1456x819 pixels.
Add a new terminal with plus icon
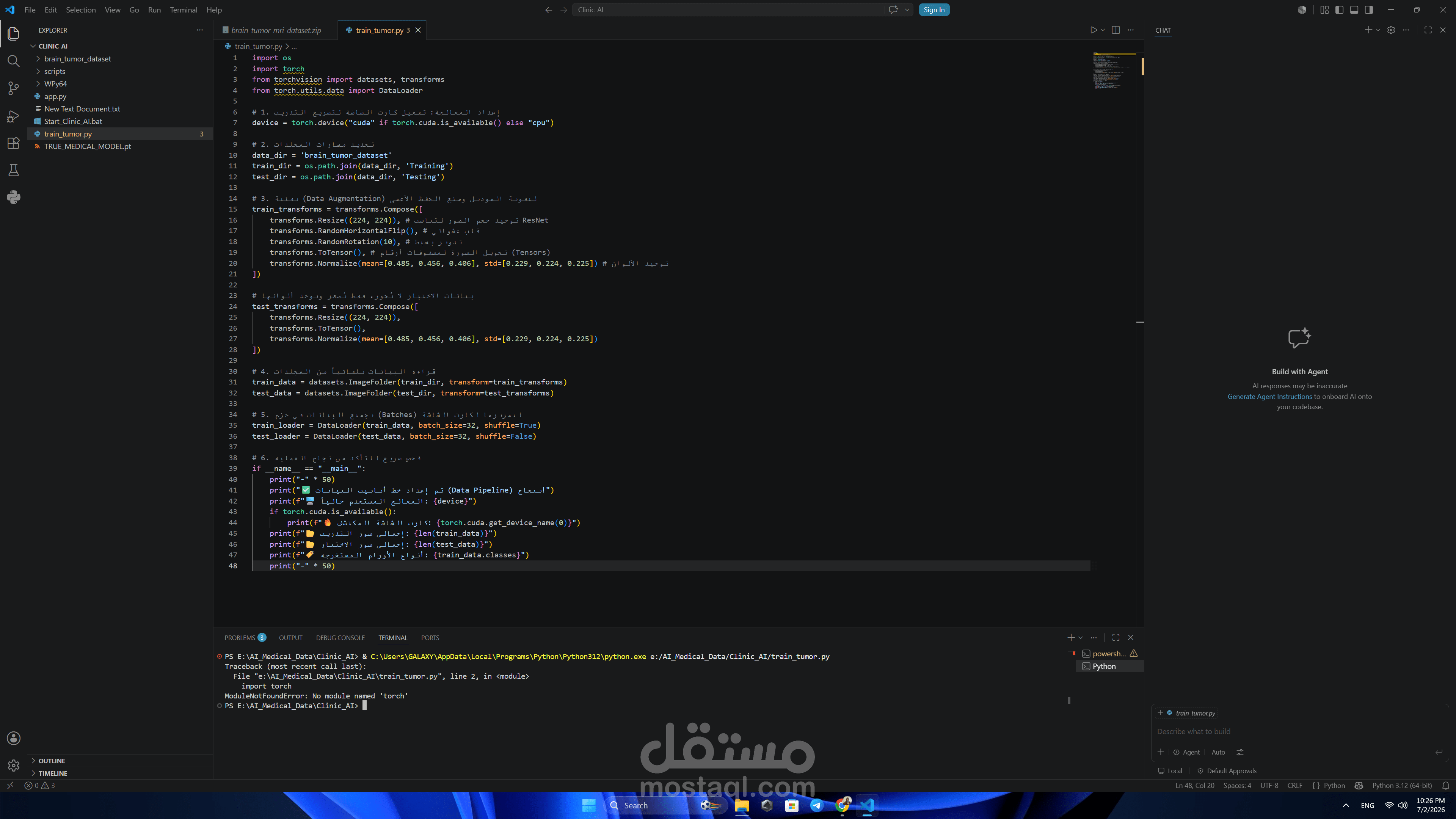[x=1070, y=637]
